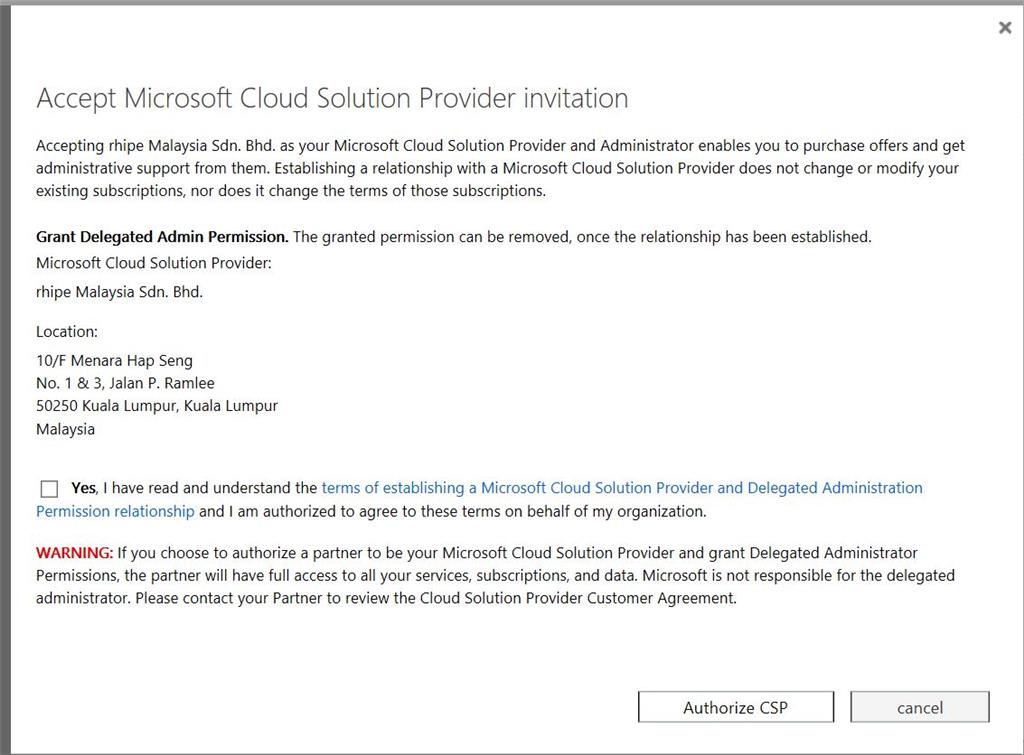
Task: Click the red 'WARNING:' label
Action: point(74,552)
